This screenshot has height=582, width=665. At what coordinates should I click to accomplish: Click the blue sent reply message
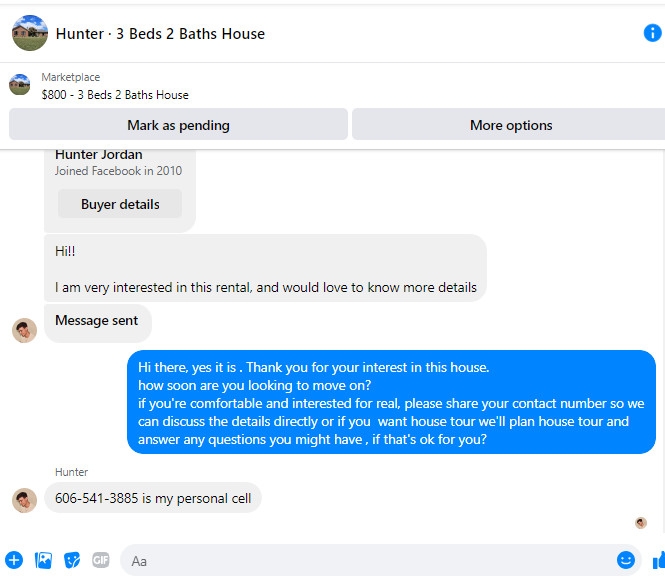[390, 402]
